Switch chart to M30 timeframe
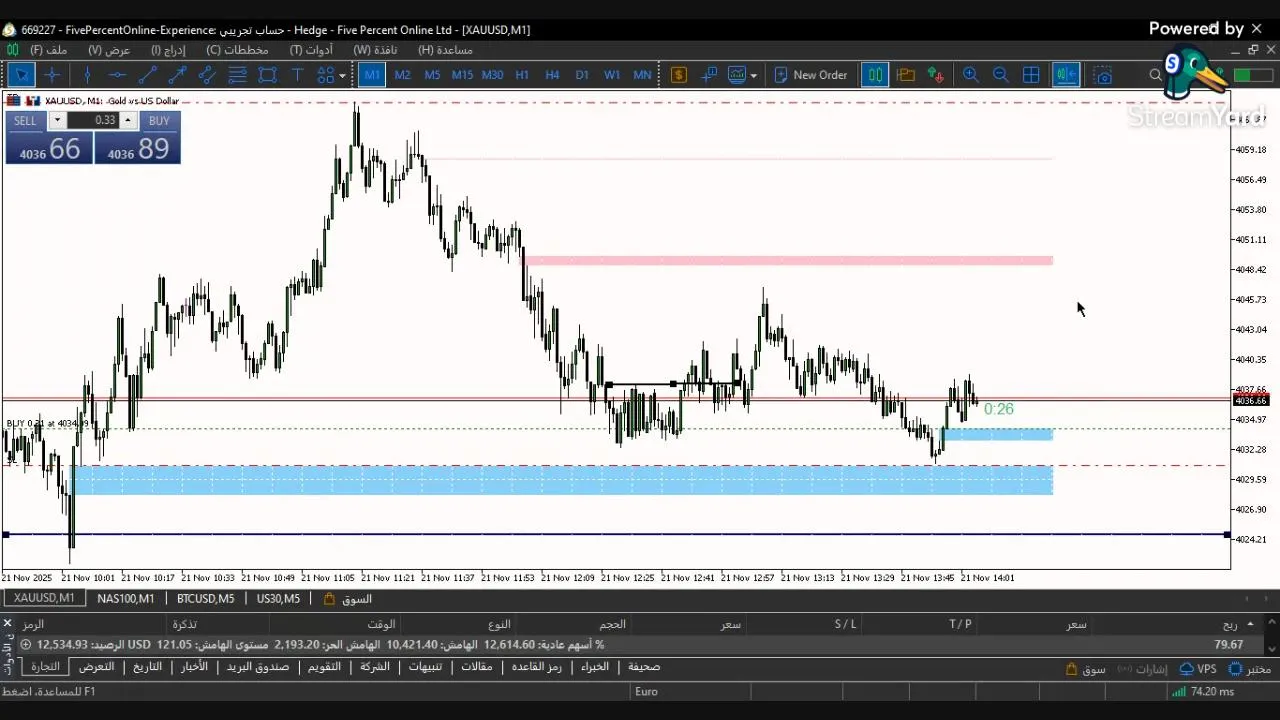This screenshot has height=720, width=1280. [492, 75]
